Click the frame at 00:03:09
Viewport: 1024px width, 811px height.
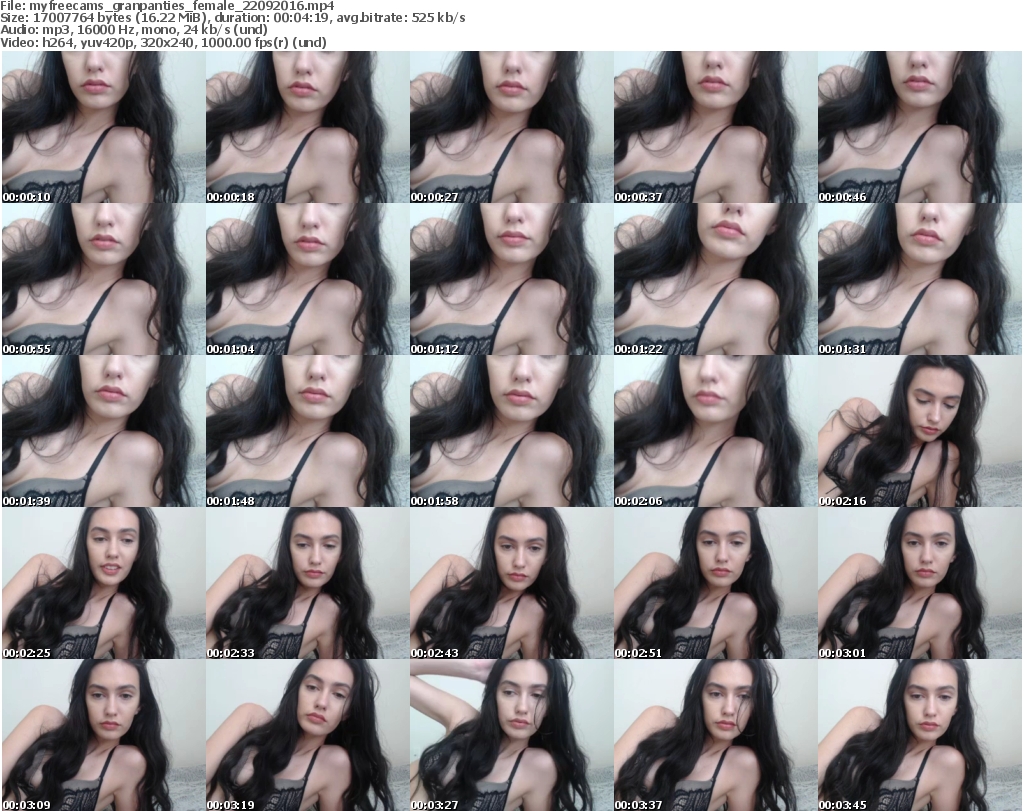[x=103, y=735]
